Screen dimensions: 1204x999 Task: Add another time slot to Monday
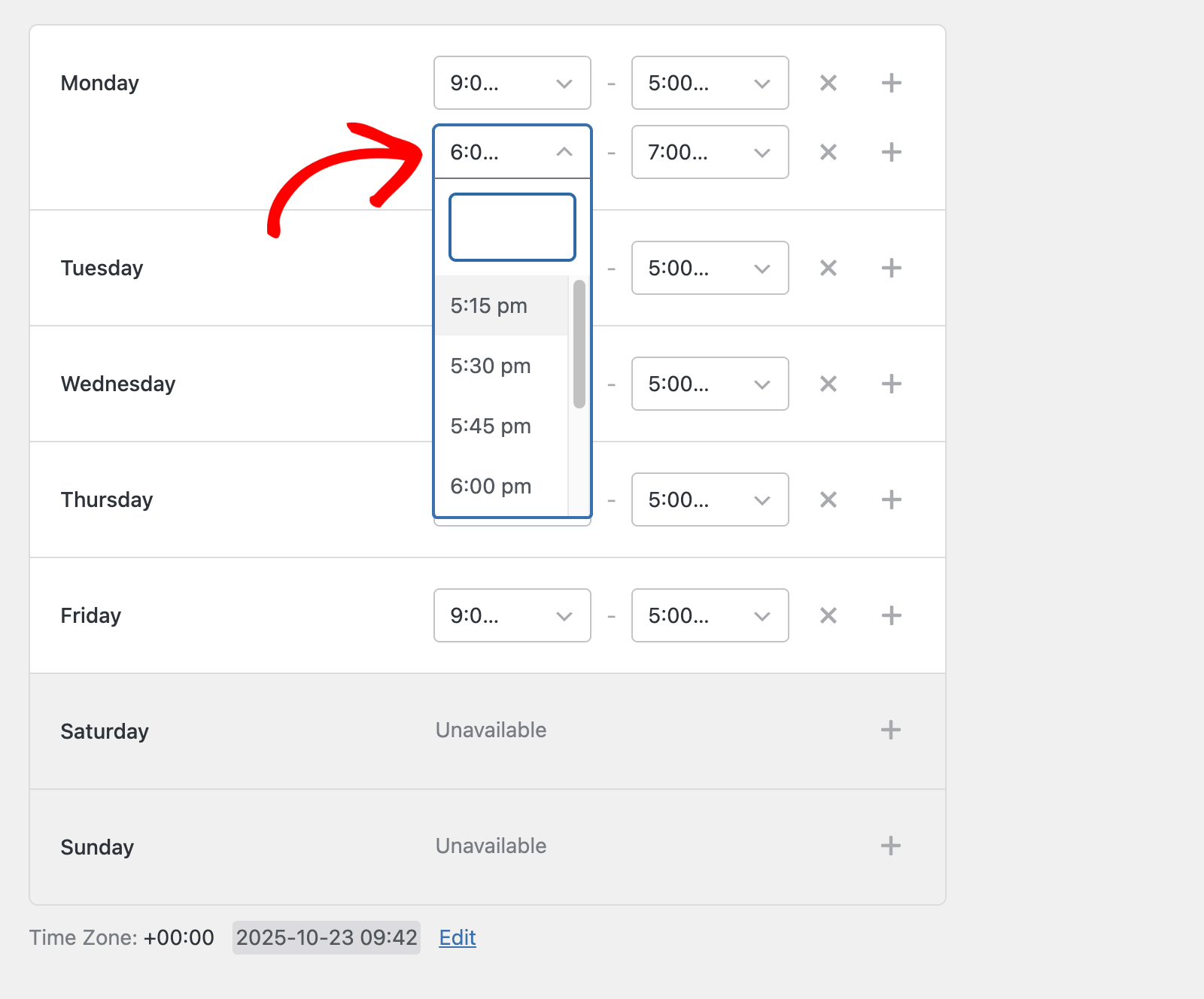[891, 83]
